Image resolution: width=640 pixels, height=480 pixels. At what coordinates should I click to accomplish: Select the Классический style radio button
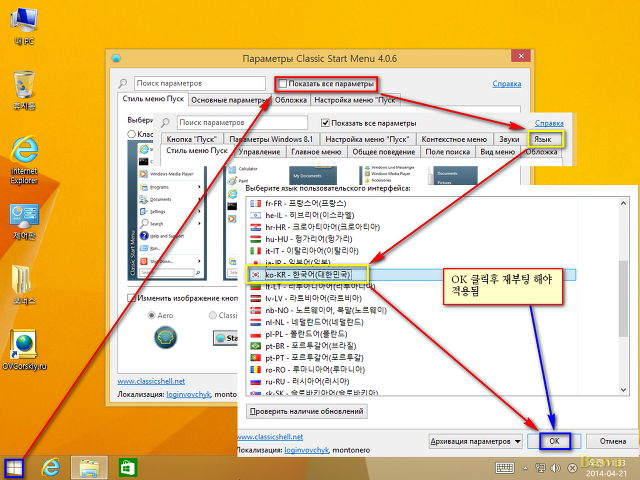(x=131, y=134)
